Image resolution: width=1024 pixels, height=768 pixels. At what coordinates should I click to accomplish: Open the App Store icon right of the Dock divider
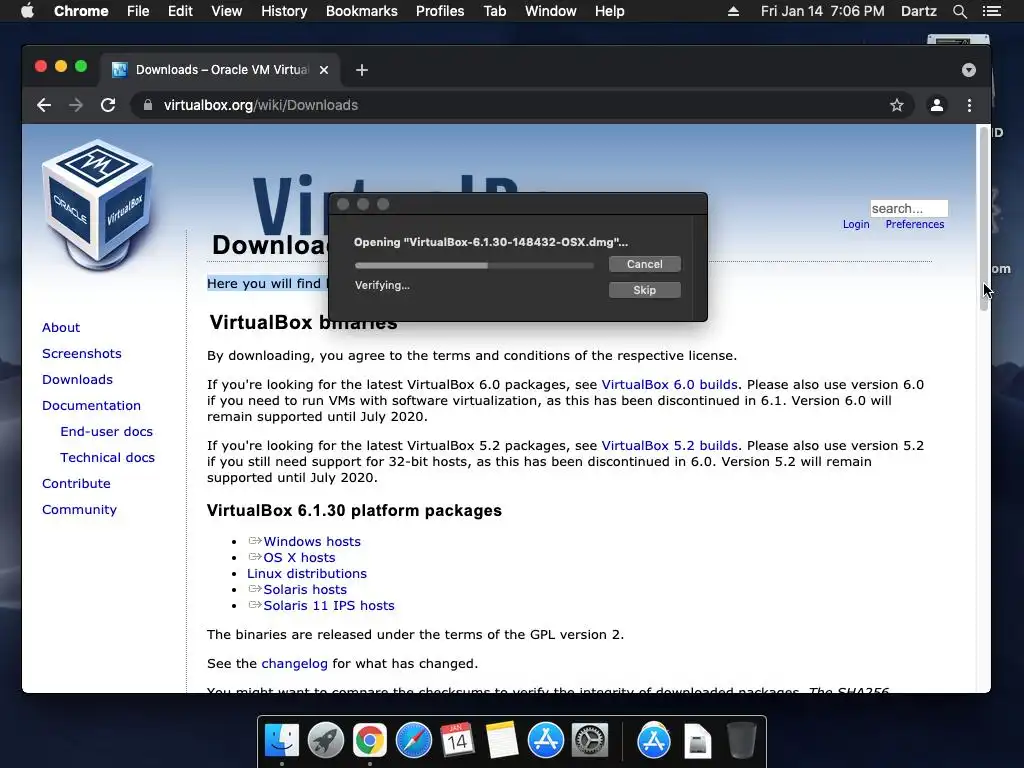coord(654,741)
